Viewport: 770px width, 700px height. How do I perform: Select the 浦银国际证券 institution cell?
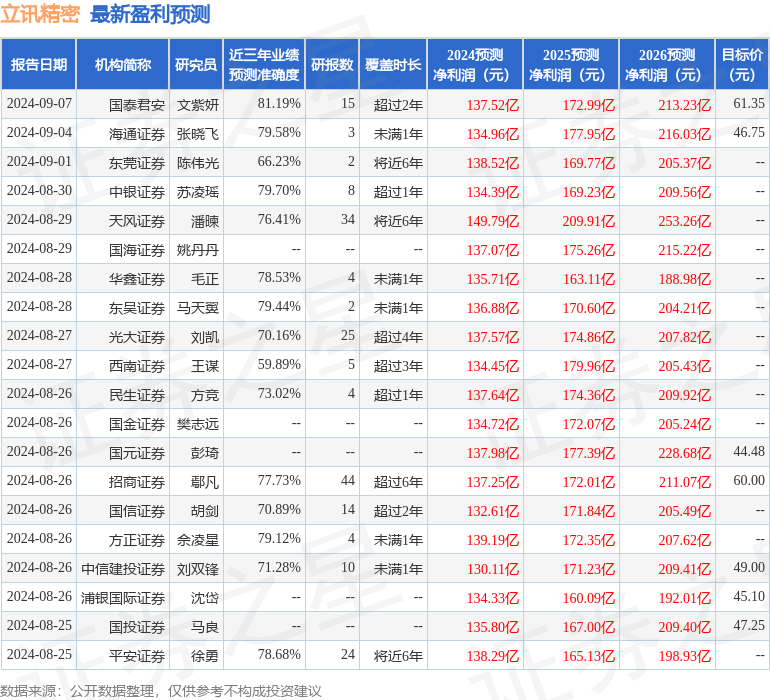[x=123, y=598]
